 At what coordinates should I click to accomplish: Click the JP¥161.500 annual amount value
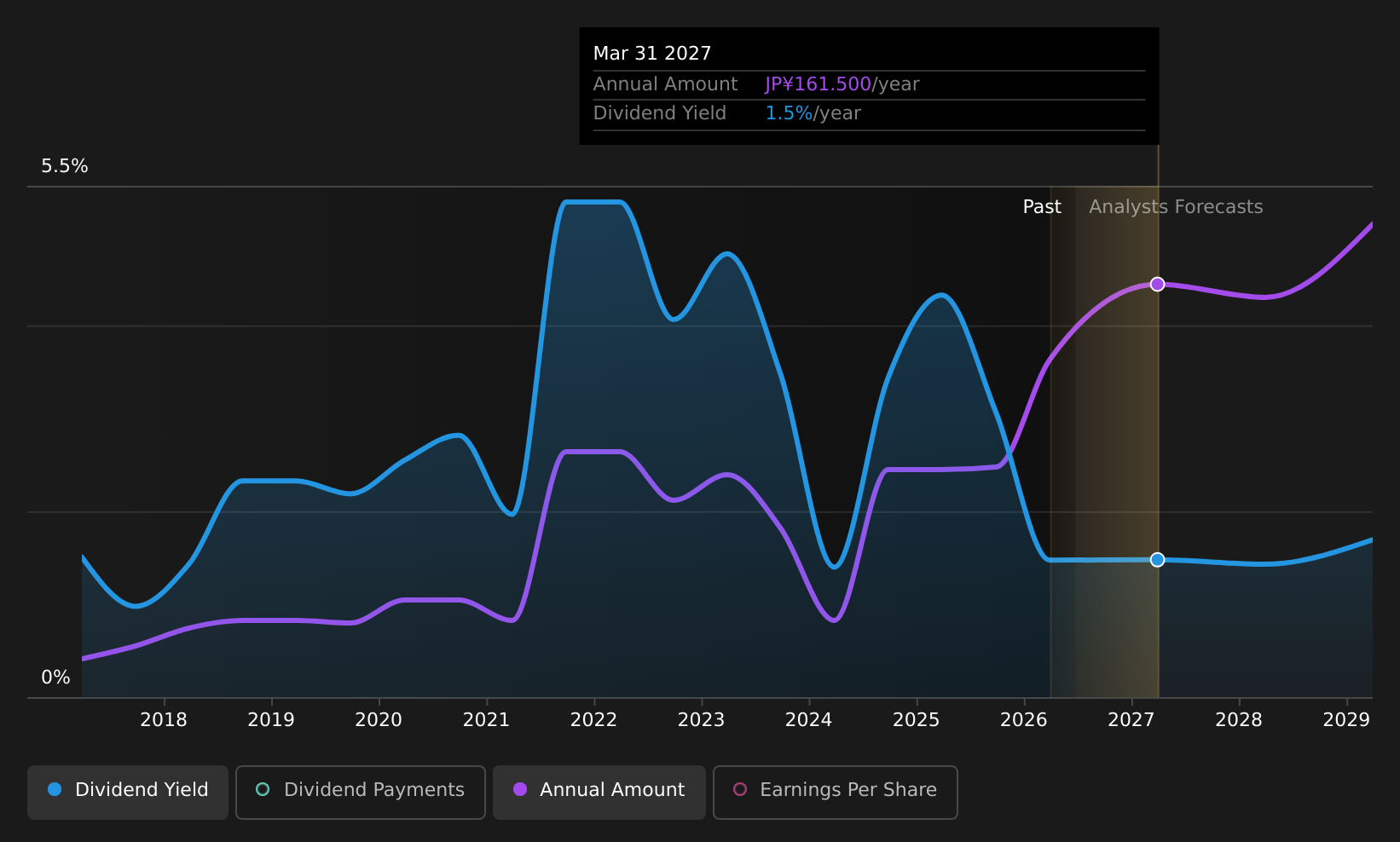818,84
